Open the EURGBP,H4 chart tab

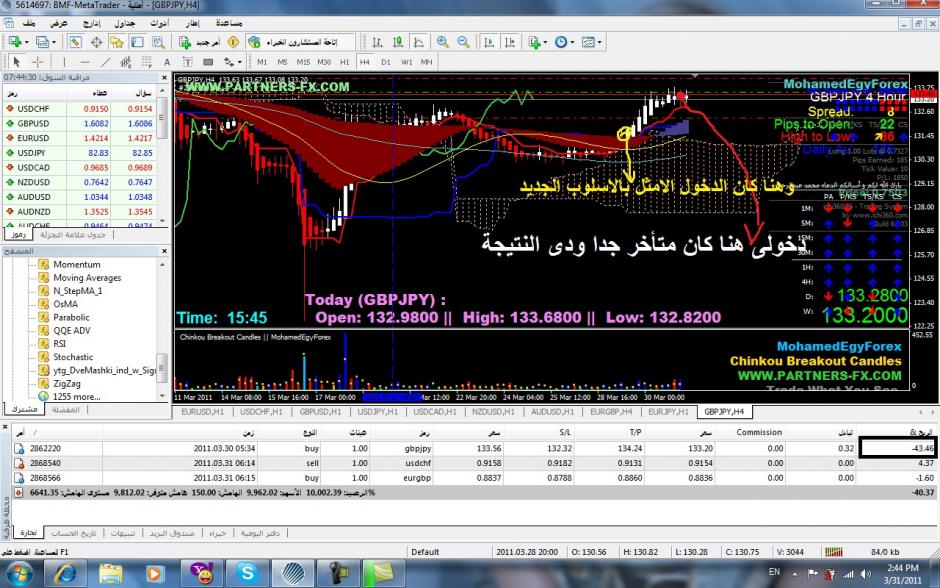(x=612, y=411)
